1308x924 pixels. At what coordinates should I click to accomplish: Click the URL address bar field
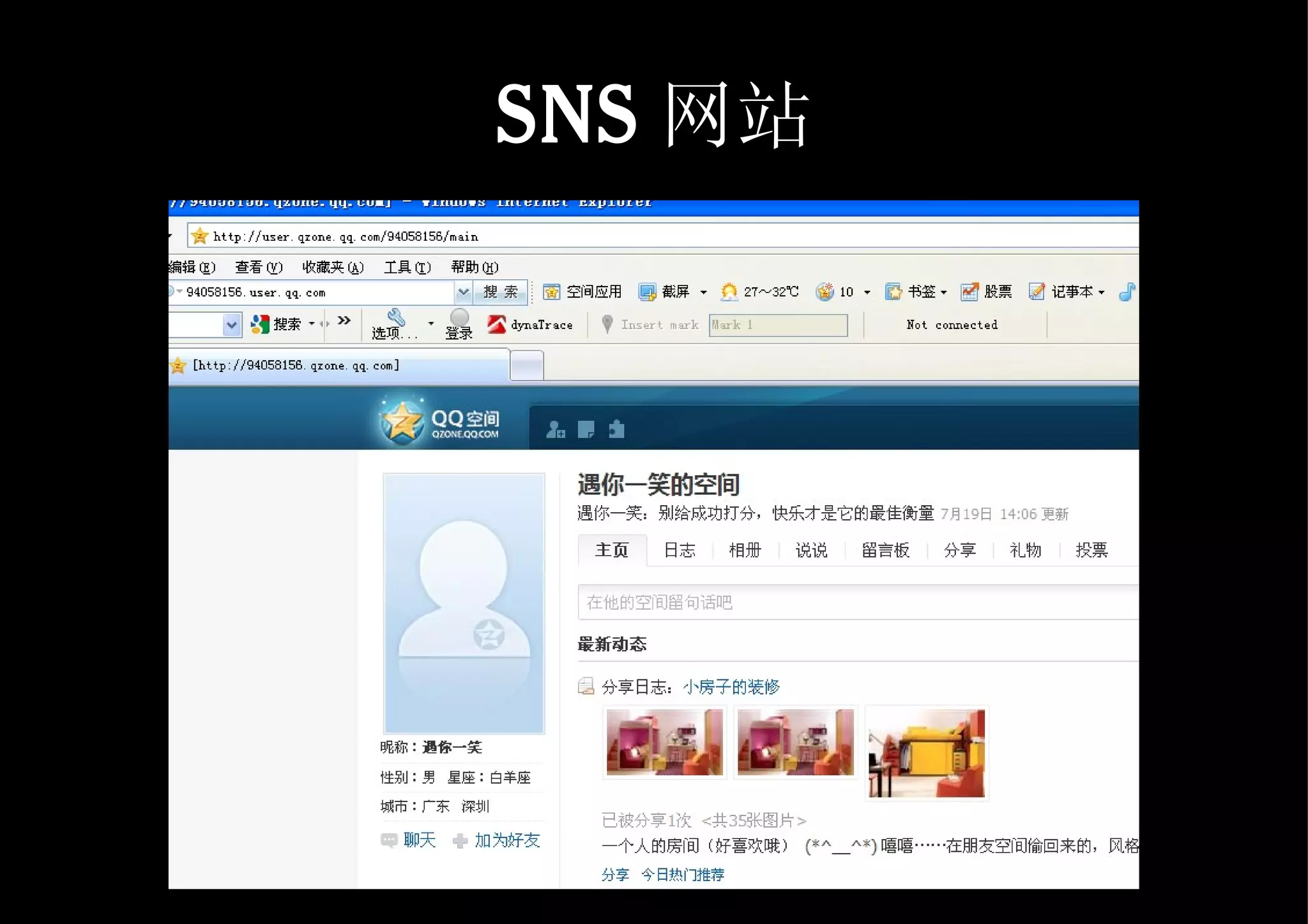(x=663, y=236)
